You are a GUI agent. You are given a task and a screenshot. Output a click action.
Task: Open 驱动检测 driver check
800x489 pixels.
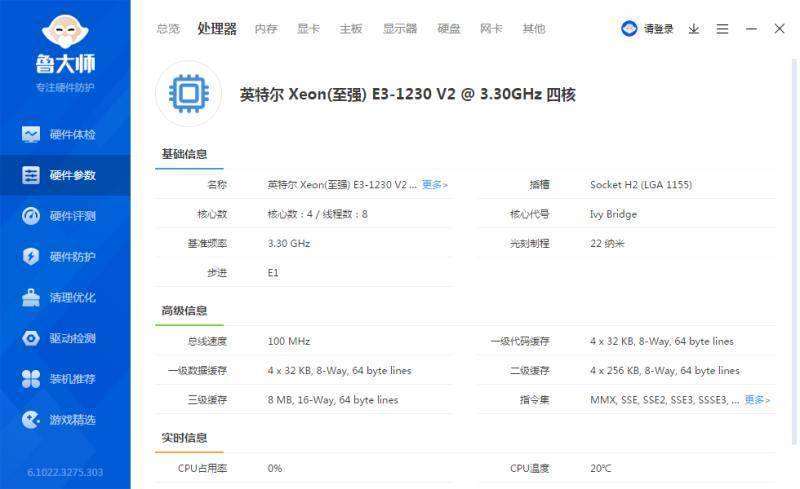pyautogui.click(x=65, y=338)
